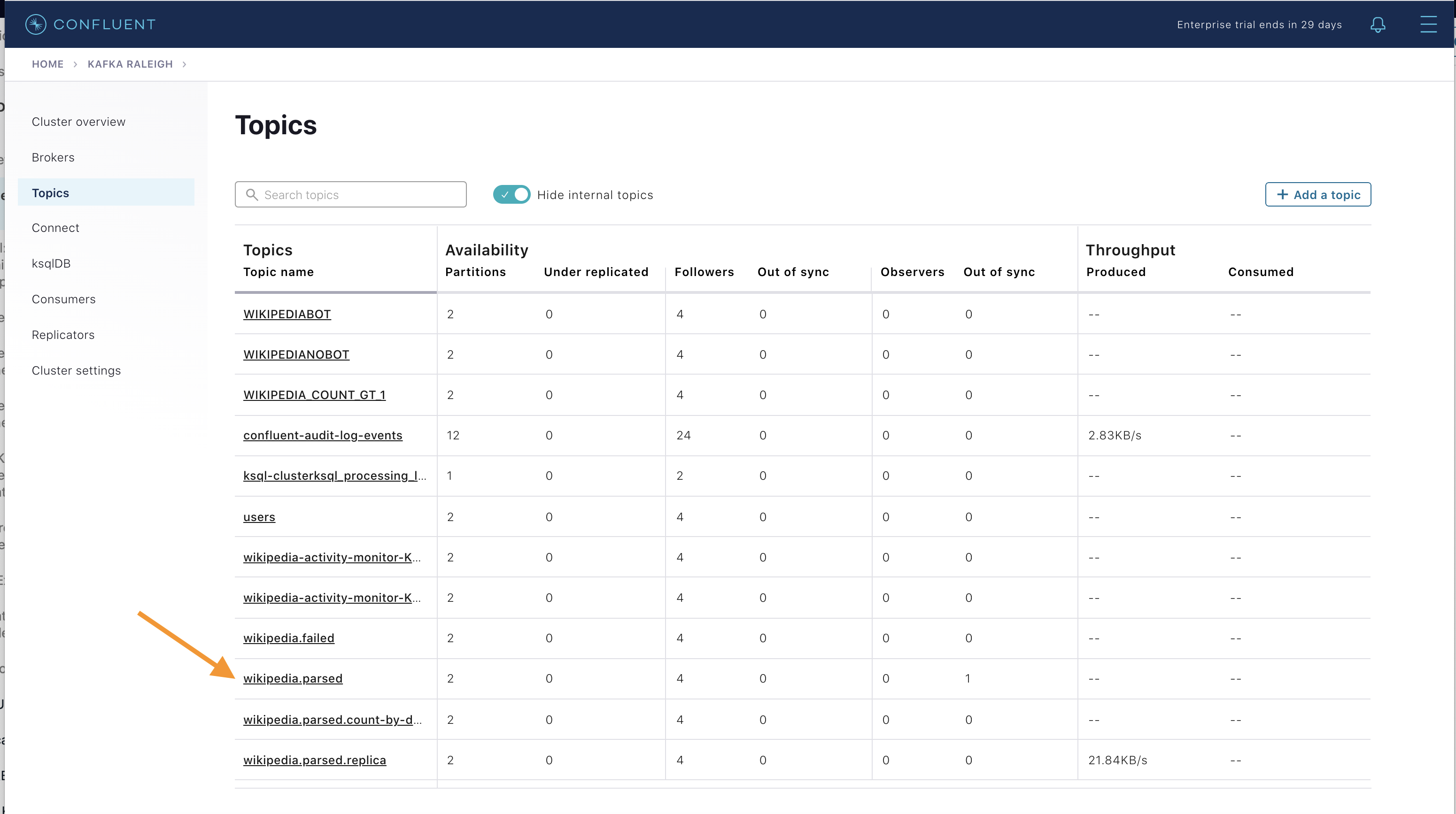Open Connect in sidebar
The image size is (1456, 814).
click(55, 228)
